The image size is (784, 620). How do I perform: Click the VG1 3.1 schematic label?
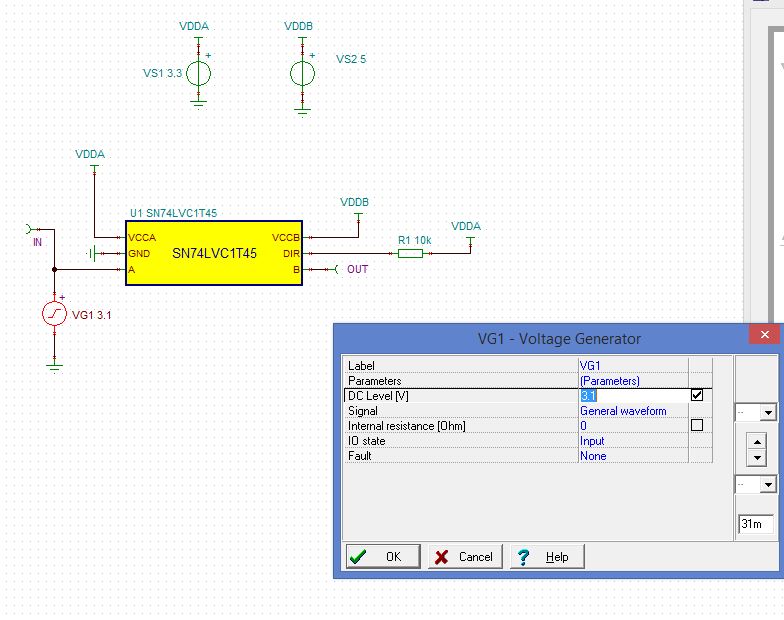point(92,315)
